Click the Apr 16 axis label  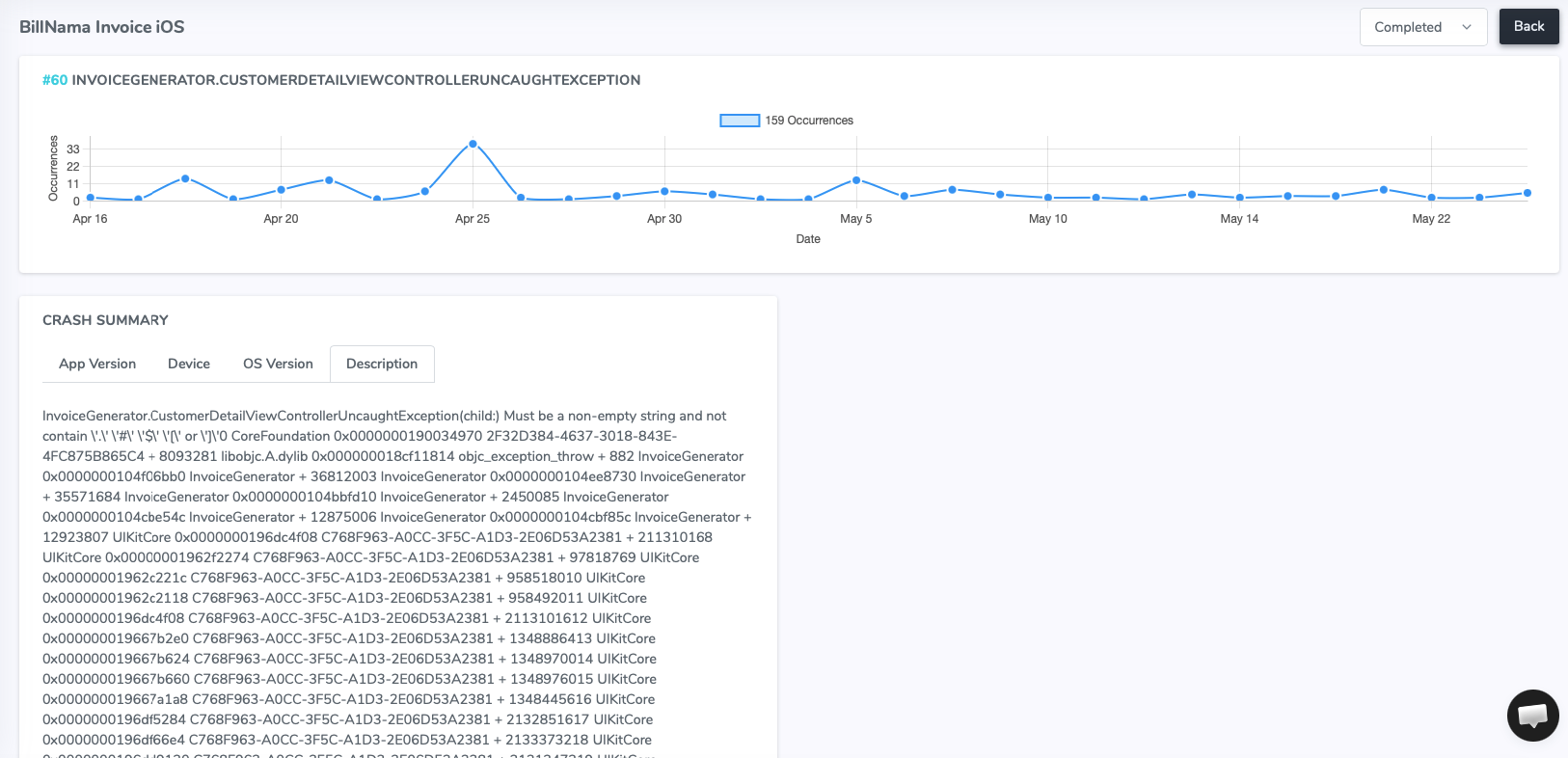pyautogui.click(x=90, y=219)
